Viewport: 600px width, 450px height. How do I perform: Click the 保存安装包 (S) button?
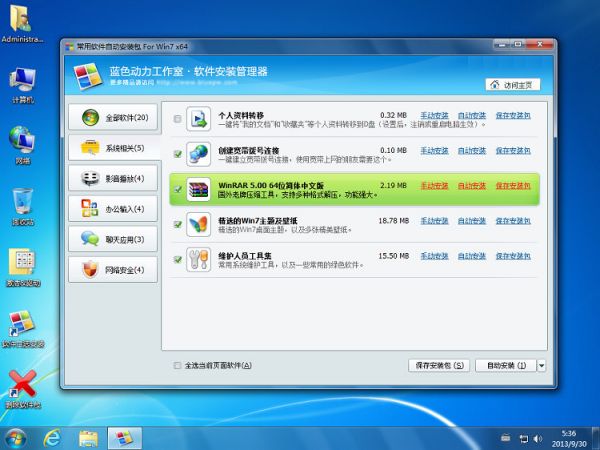point(439,366)
